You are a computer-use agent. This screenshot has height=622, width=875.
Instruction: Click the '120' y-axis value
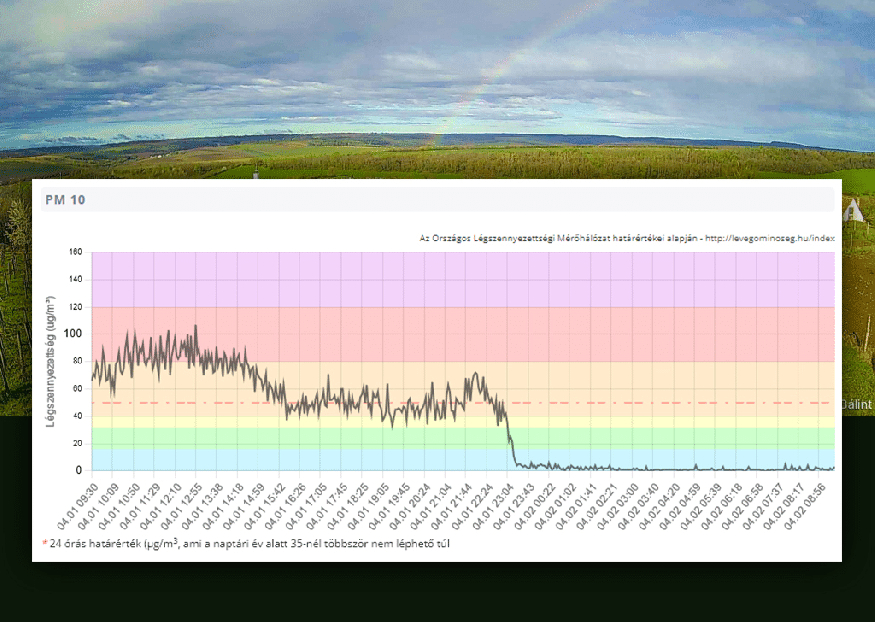(x=75, y=307)
